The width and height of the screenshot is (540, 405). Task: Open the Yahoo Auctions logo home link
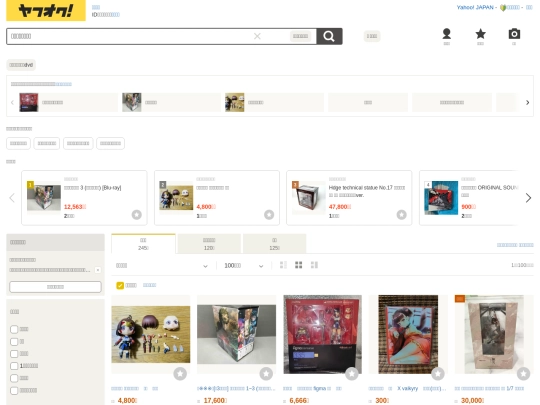(x=46, y=10)
